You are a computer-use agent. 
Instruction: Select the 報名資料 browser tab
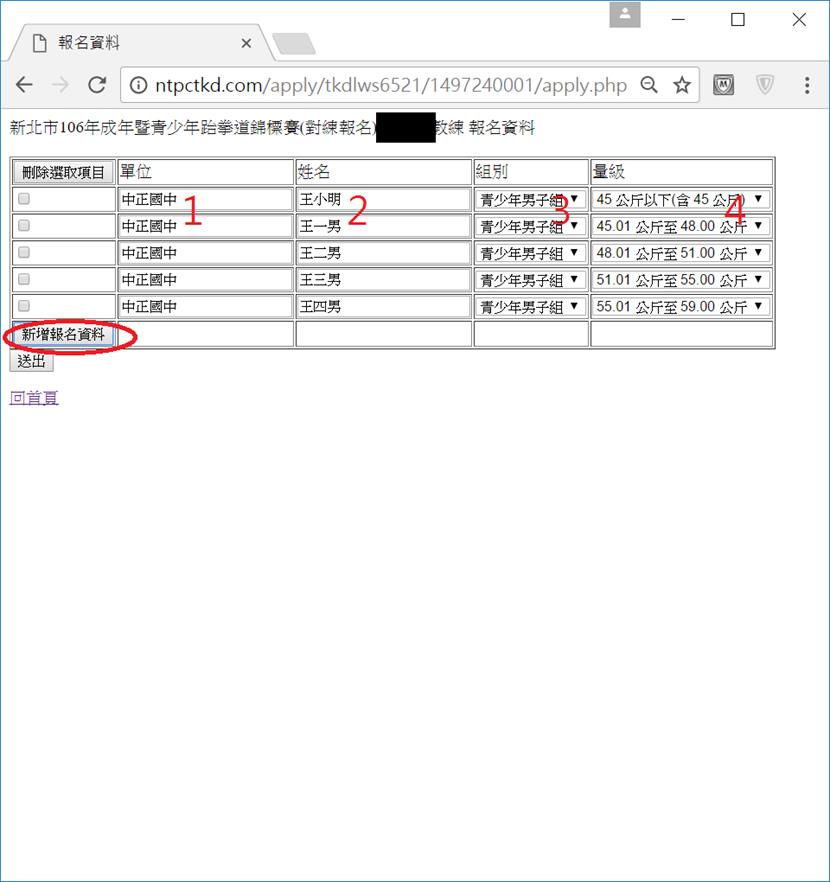(130, 43)
